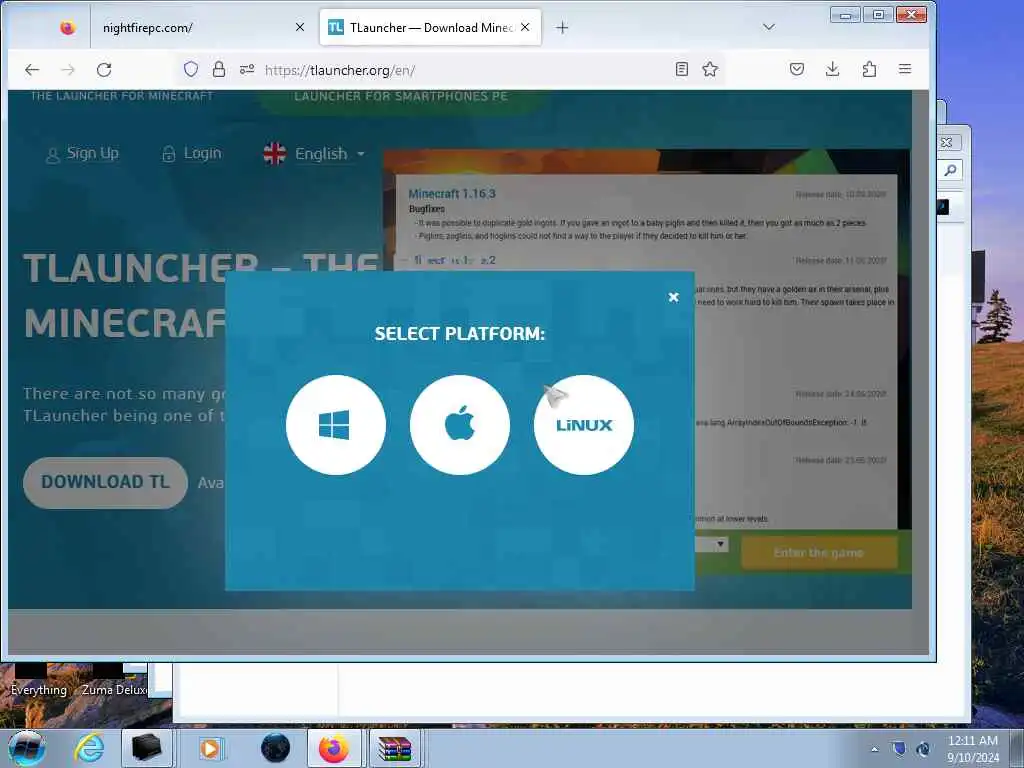The image size is (1024, 768).
Task: Open the Minecraft 1.16.3 changelog heading
Action: coord(452,193)
